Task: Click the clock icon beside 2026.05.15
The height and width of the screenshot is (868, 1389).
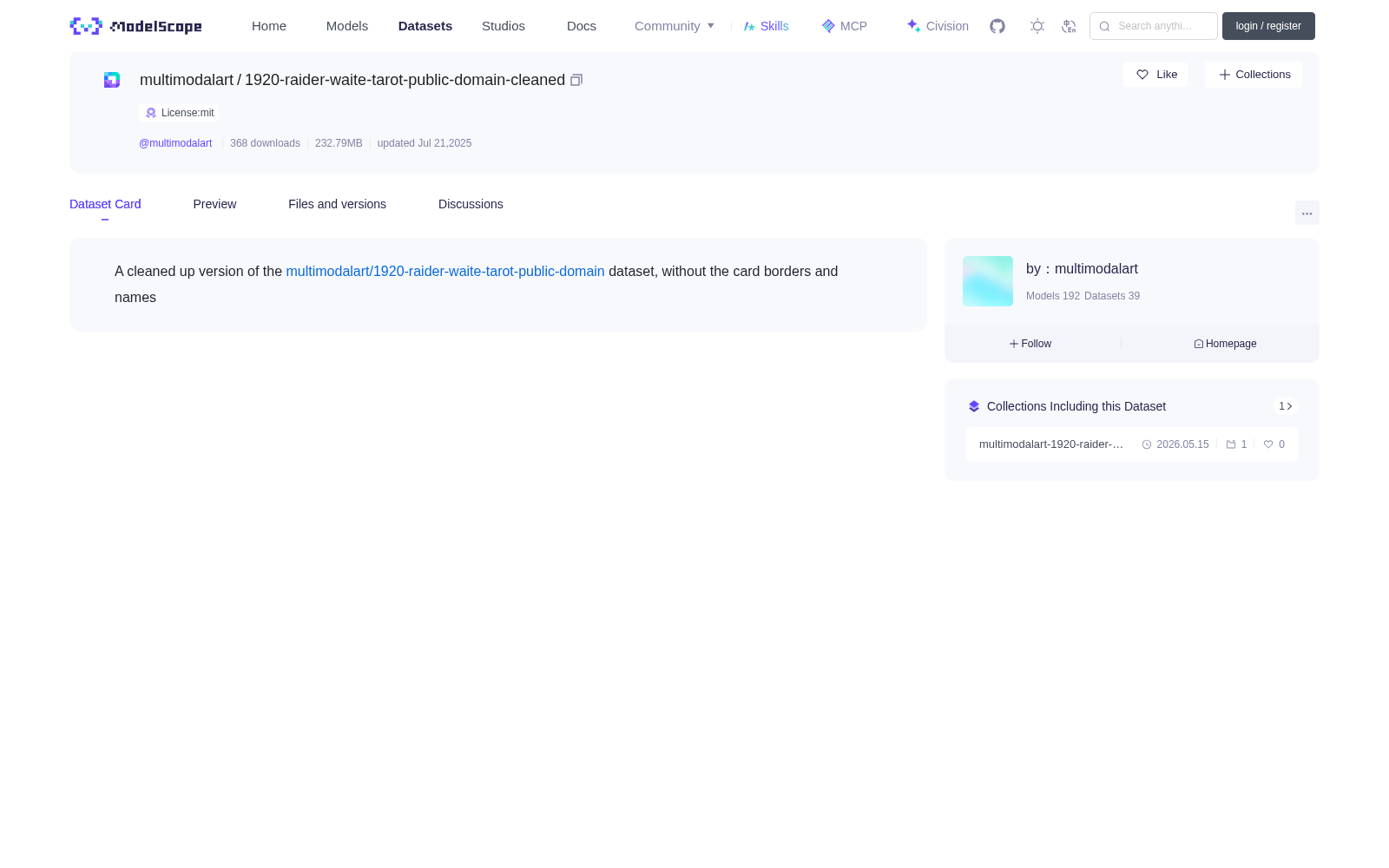Action: pos(1147,444)
